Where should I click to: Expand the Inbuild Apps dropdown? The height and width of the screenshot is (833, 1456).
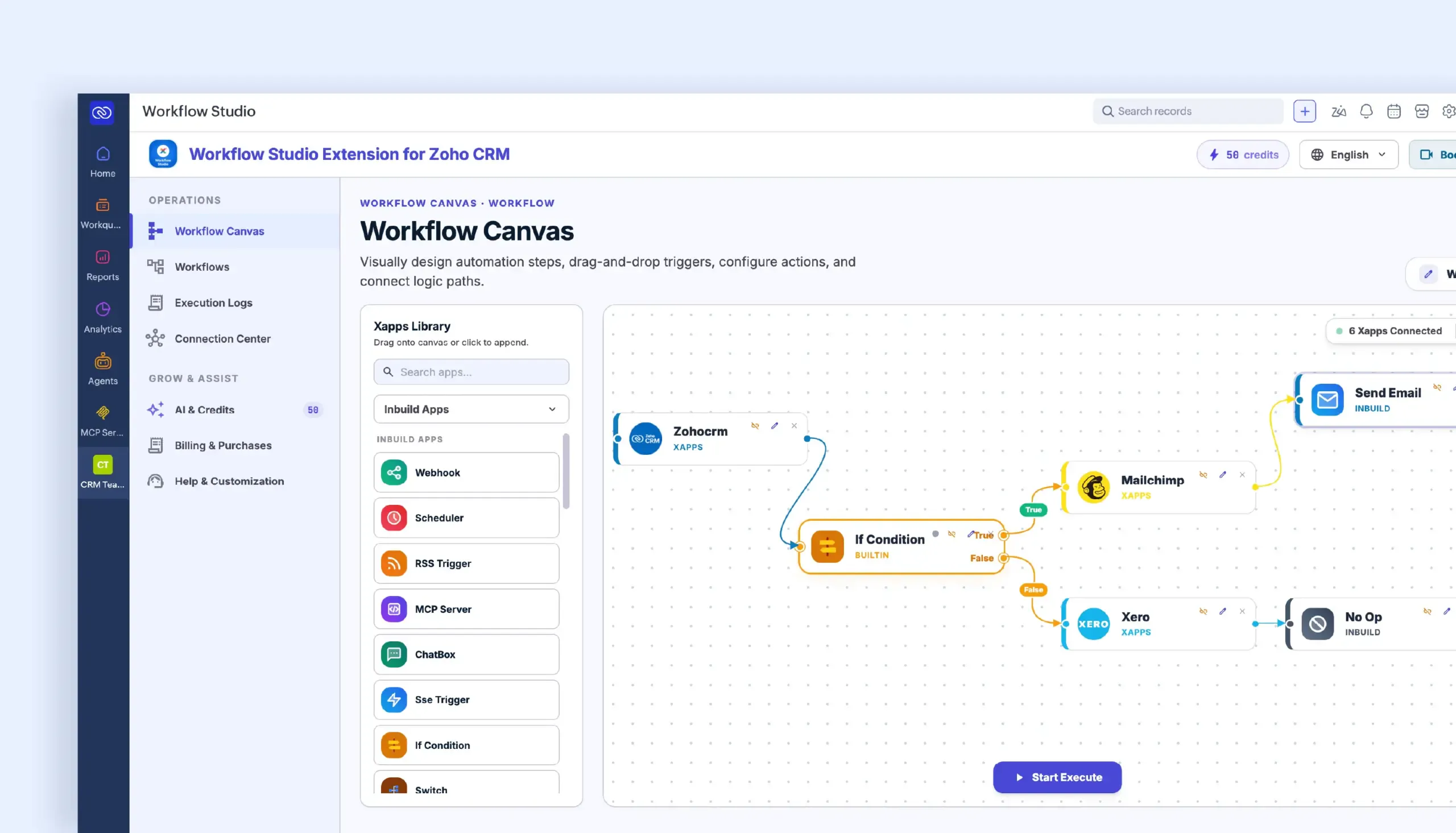[471, 409]
